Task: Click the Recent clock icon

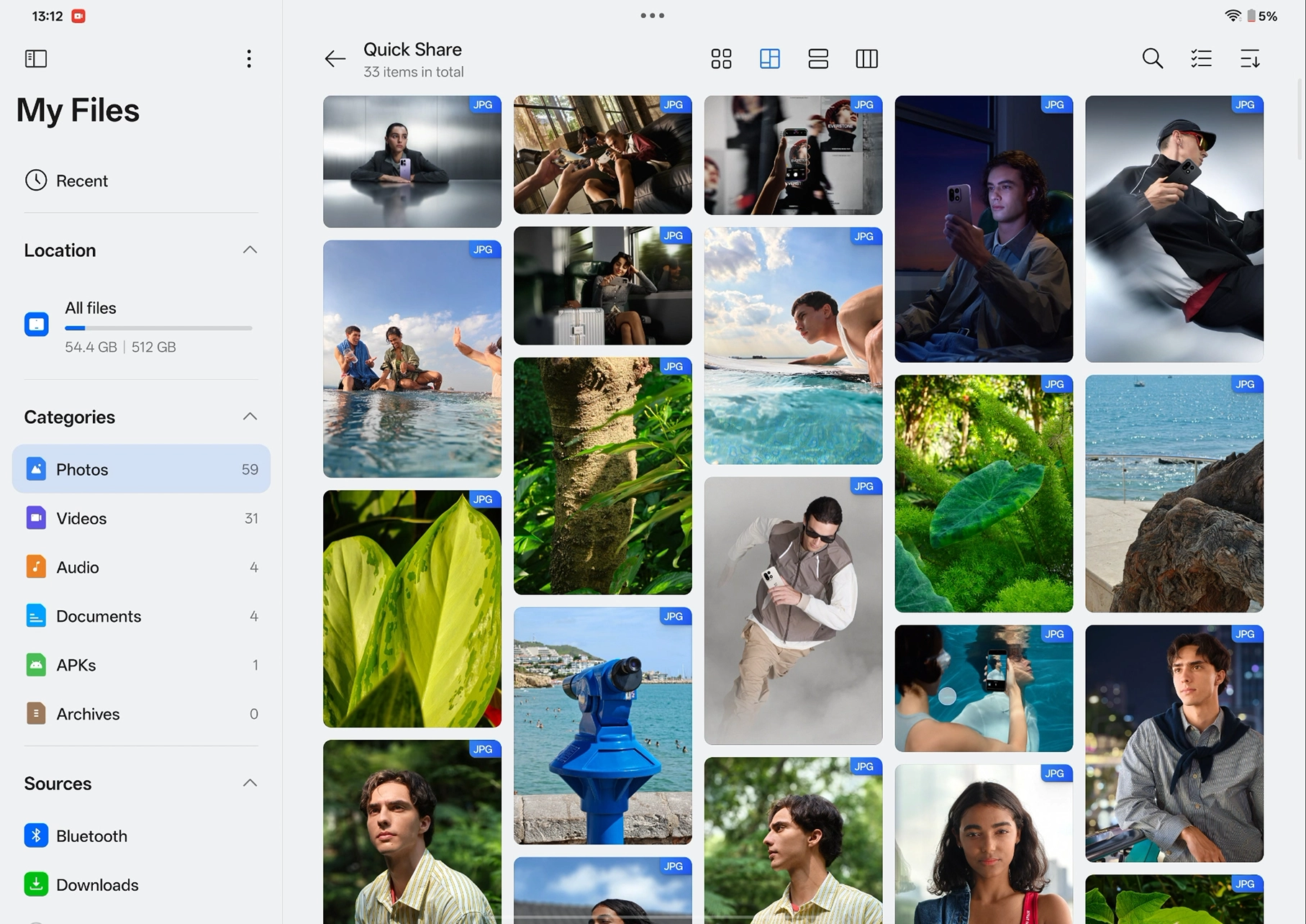Action: [36, 180]
